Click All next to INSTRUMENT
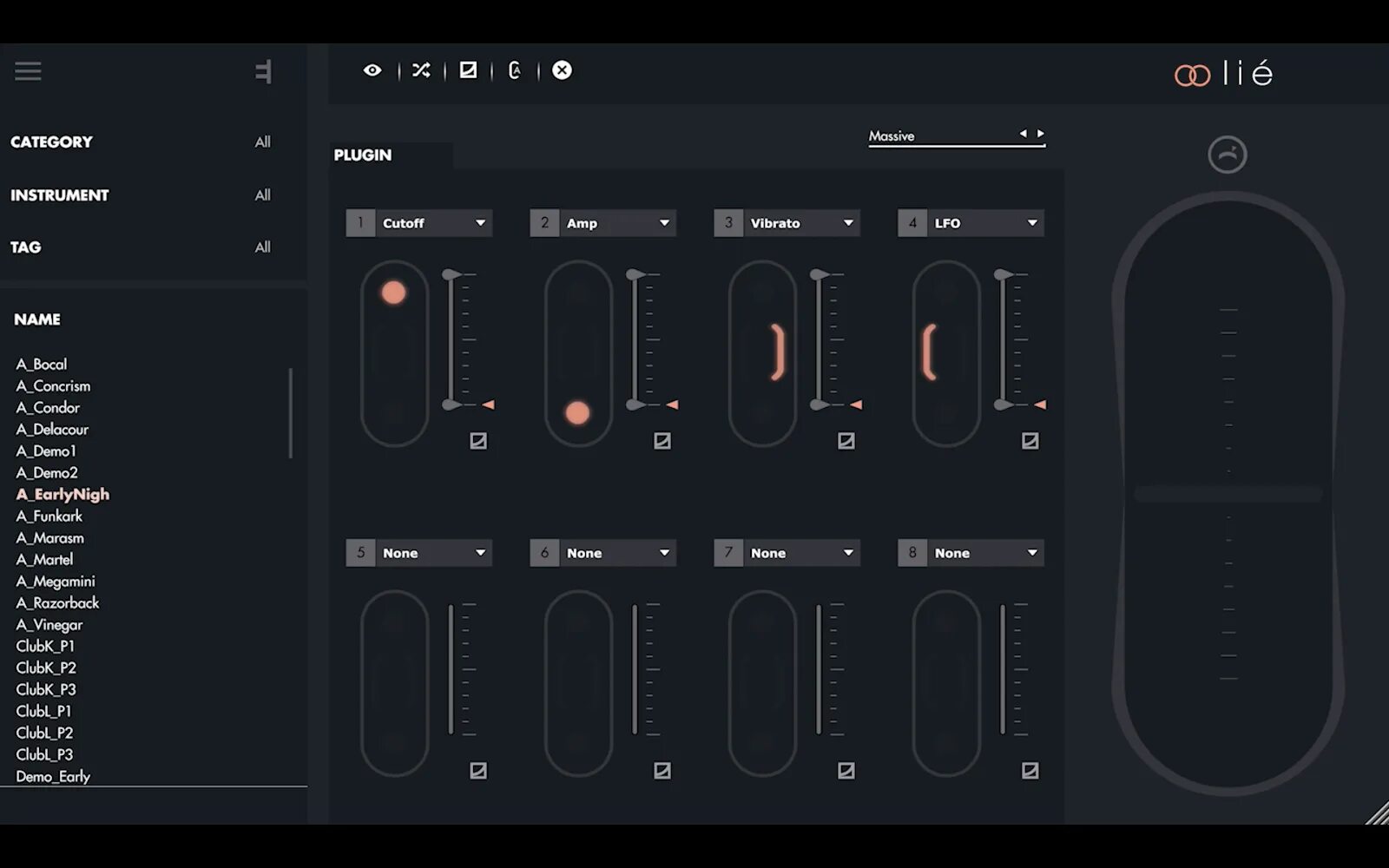Viewport: 1389px width, 868px height. (262, 195)
